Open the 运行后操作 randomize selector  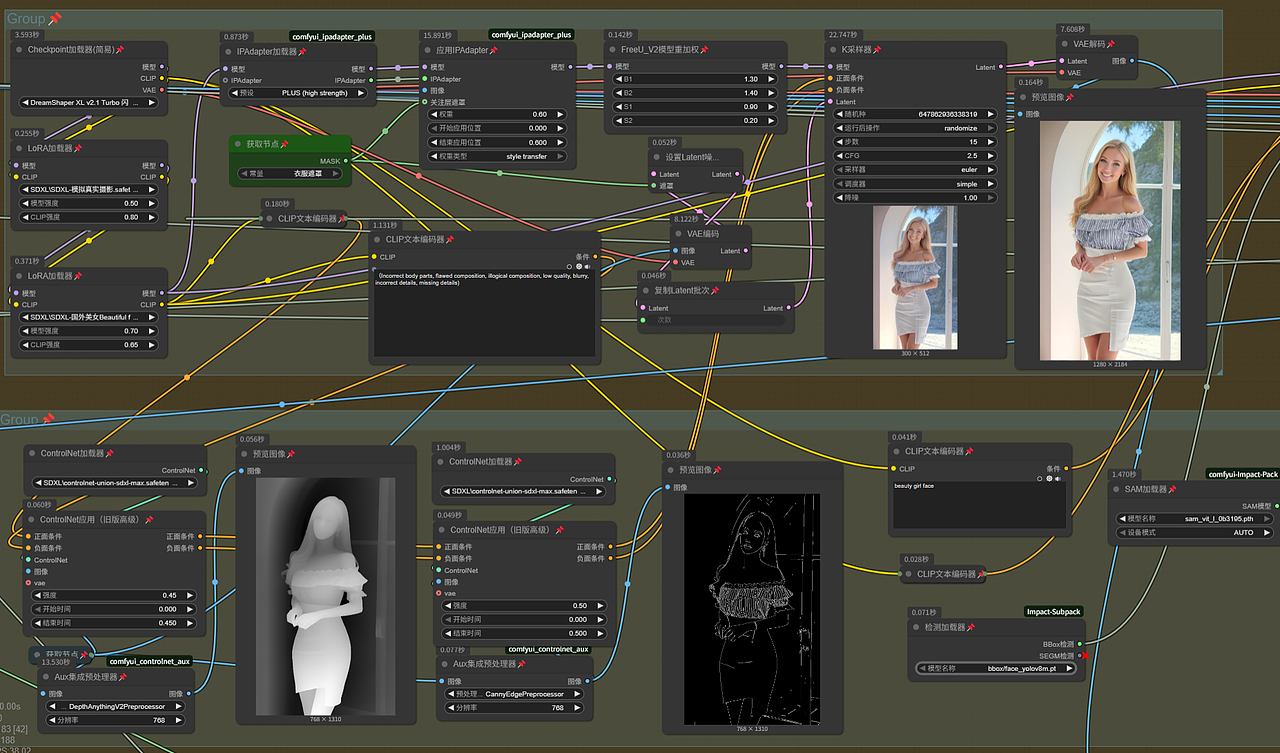point(915,128)
